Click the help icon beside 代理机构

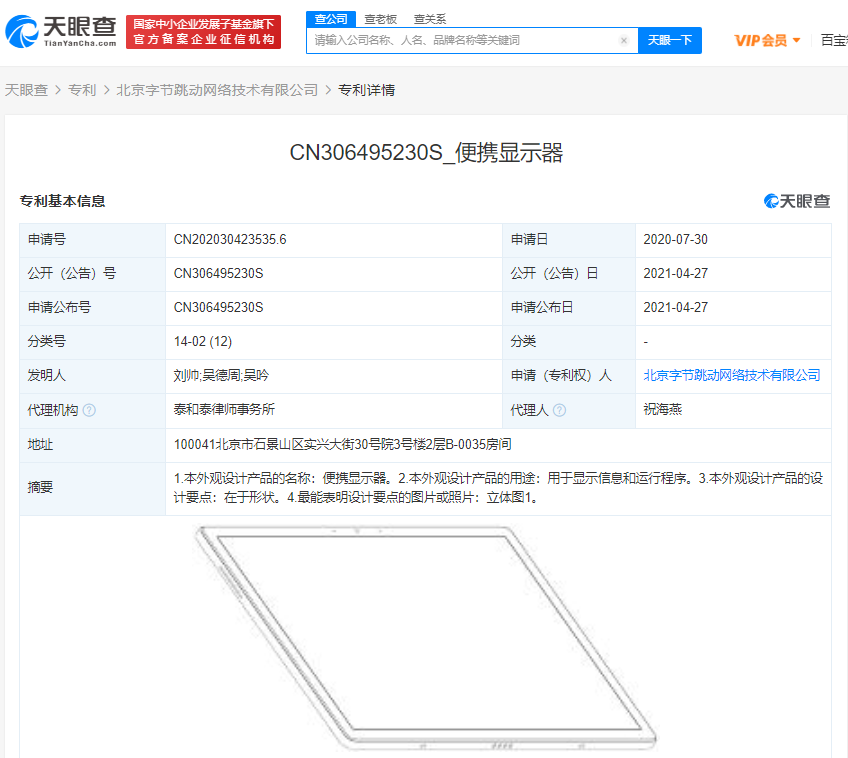pyautogui.click(x=89, y=410)
